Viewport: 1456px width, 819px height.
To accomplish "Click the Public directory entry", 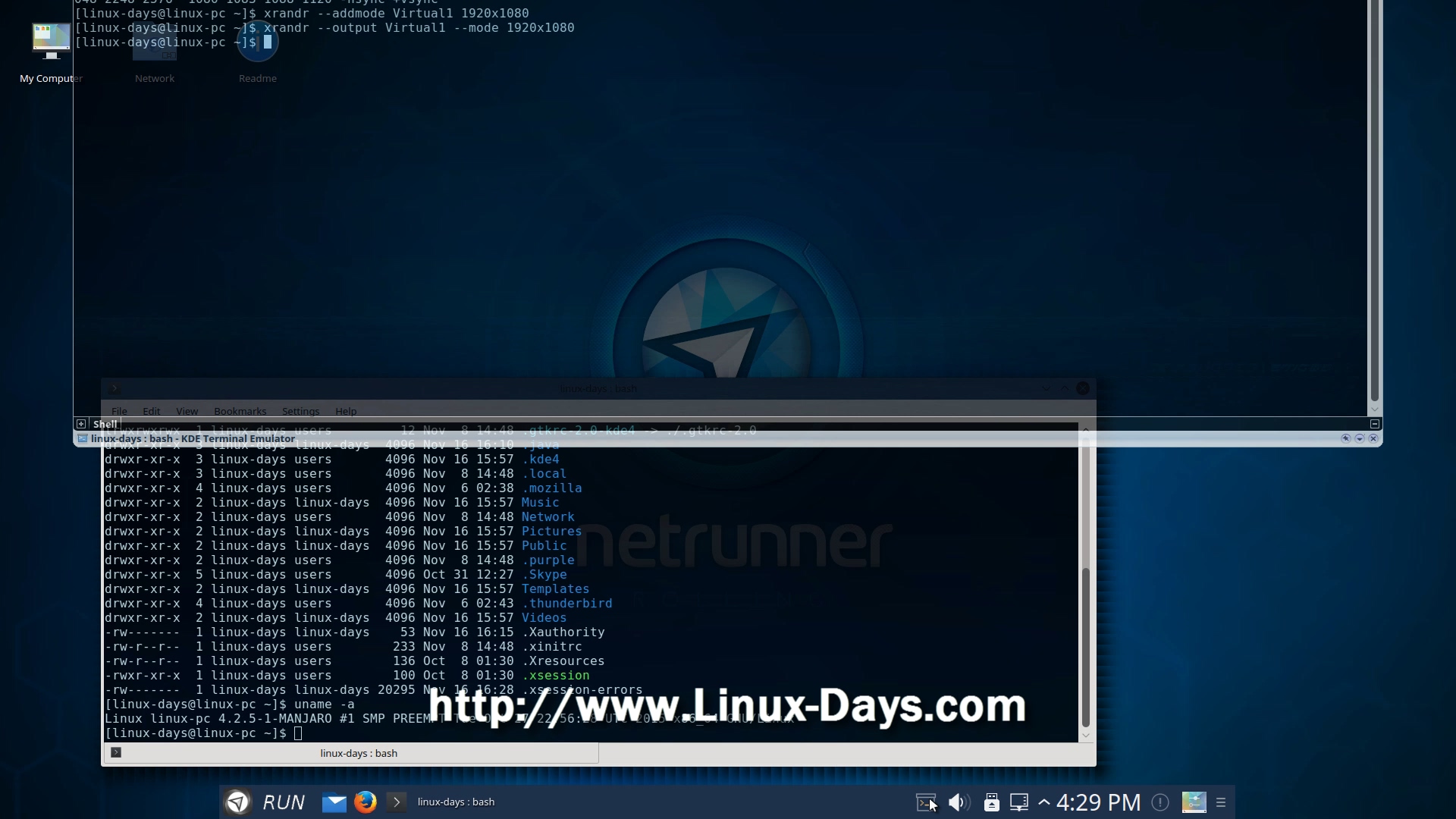I will coord(544,546).
